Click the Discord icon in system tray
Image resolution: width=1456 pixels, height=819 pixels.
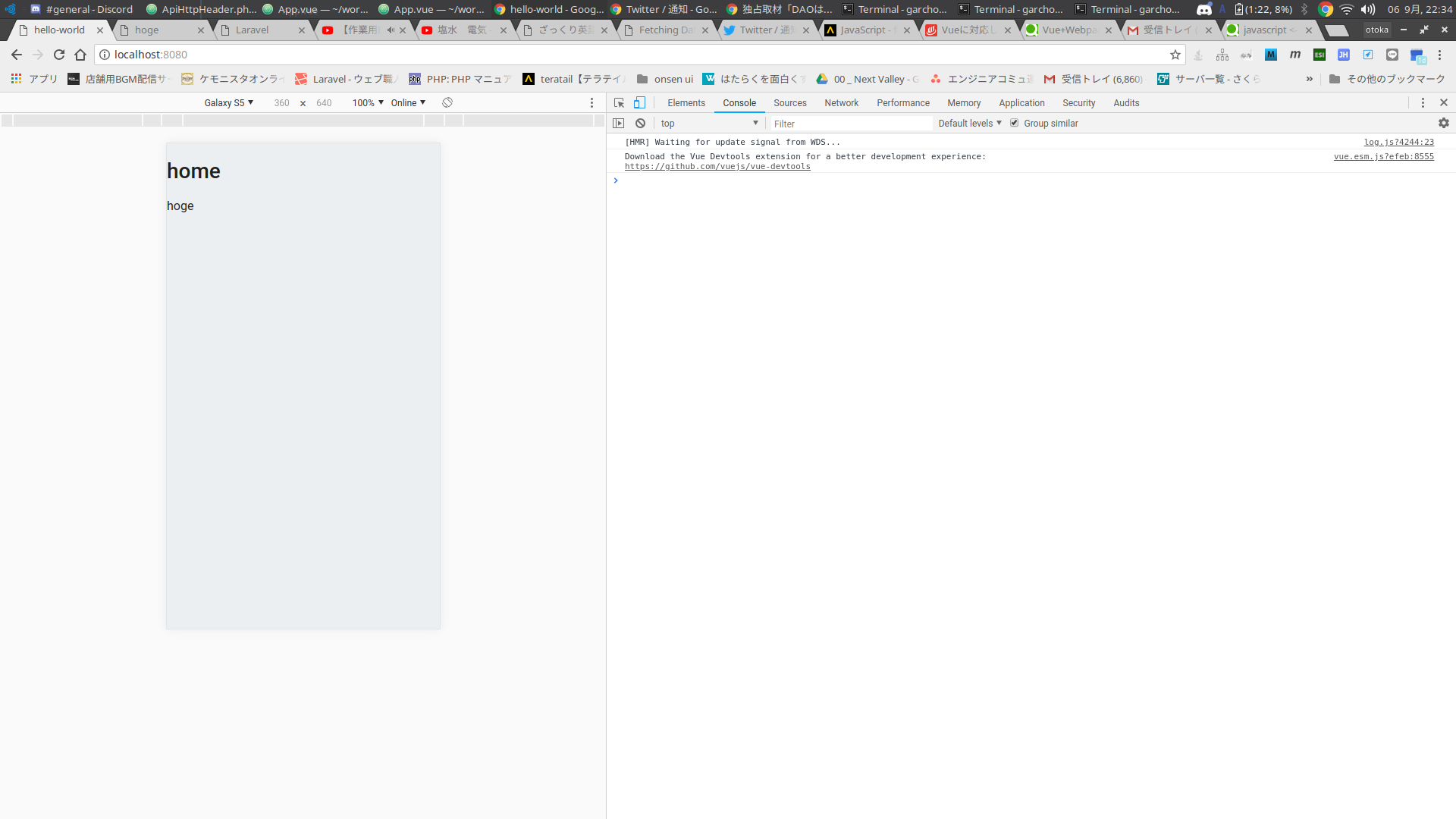point(1204,10)
